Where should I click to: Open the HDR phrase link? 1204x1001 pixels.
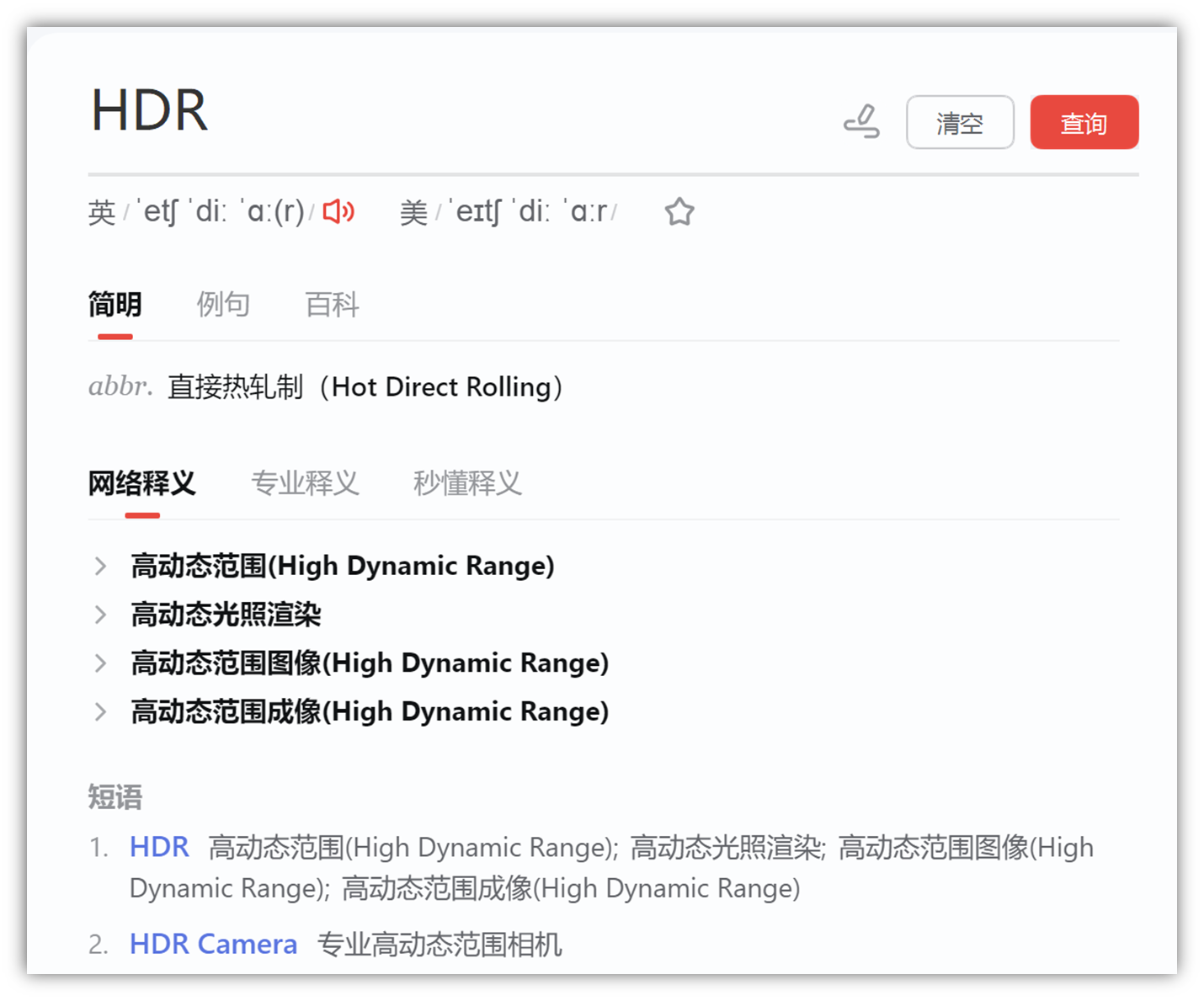point(159,847)
